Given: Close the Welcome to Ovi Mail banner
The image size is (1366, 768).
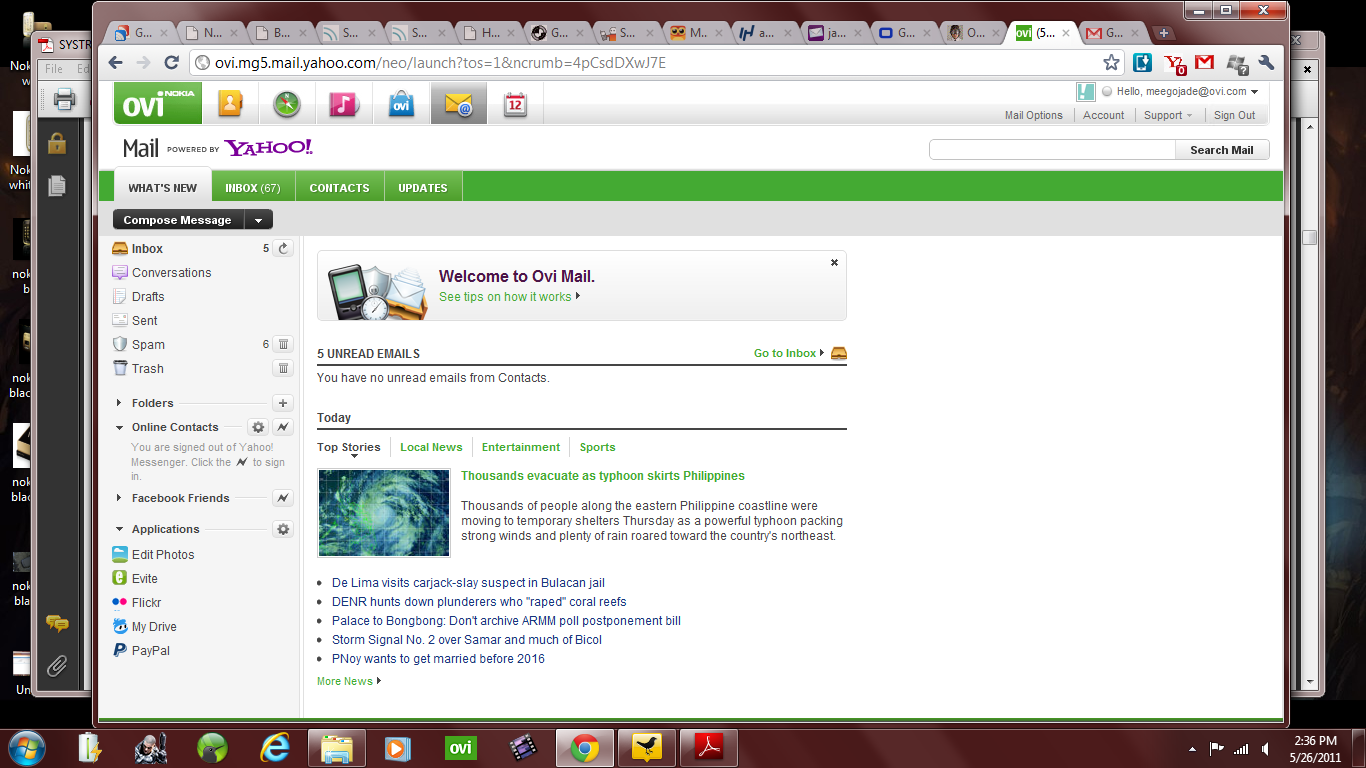Looking at the screenshot, I should (x=834, y=263).
